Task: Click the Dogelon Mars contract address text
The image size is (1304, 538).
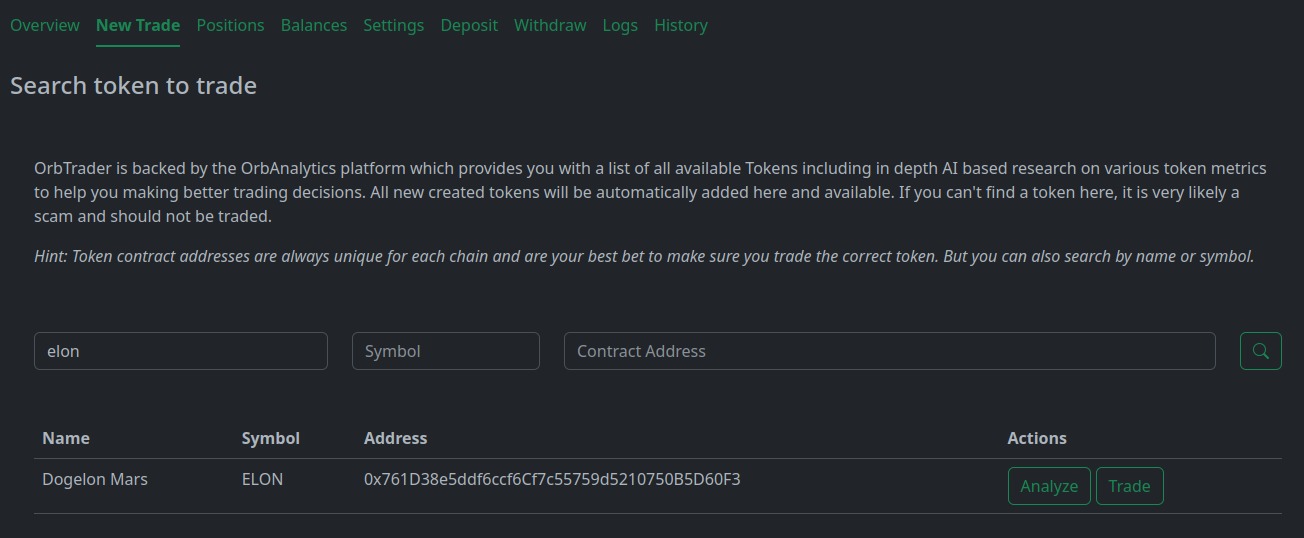Action: 552,479
